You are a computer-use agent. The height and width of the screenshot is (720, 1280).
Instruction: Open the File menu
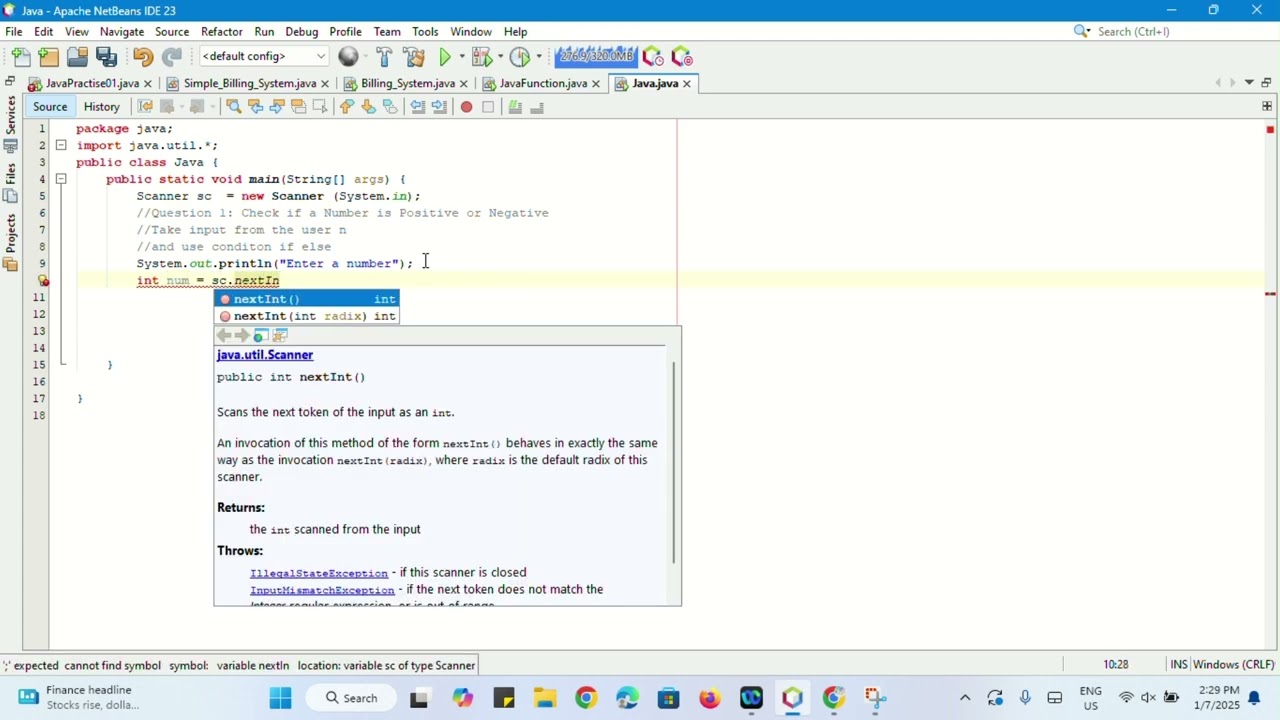point(14,31)
